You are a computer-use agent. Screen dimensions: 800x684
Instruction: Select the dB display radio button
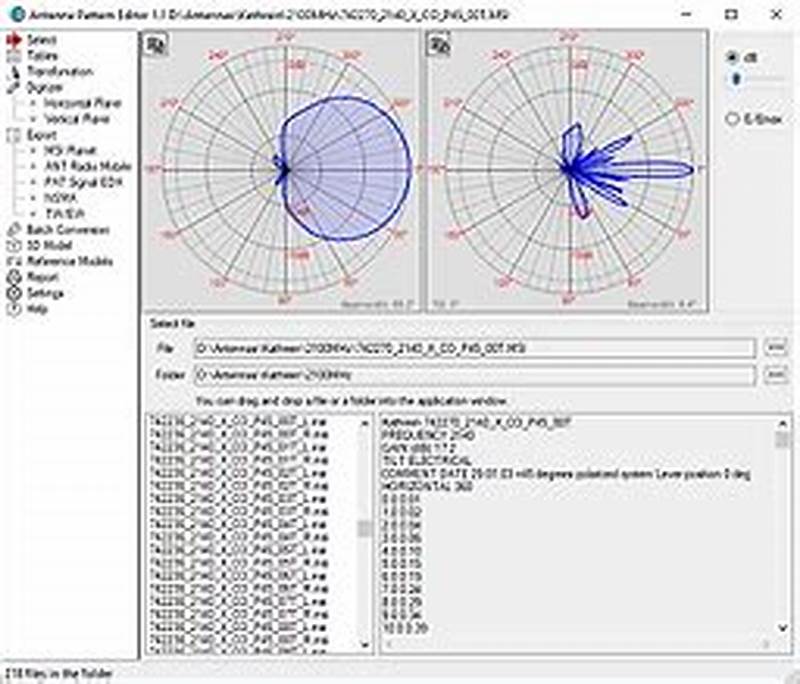(x=732, y=57)
